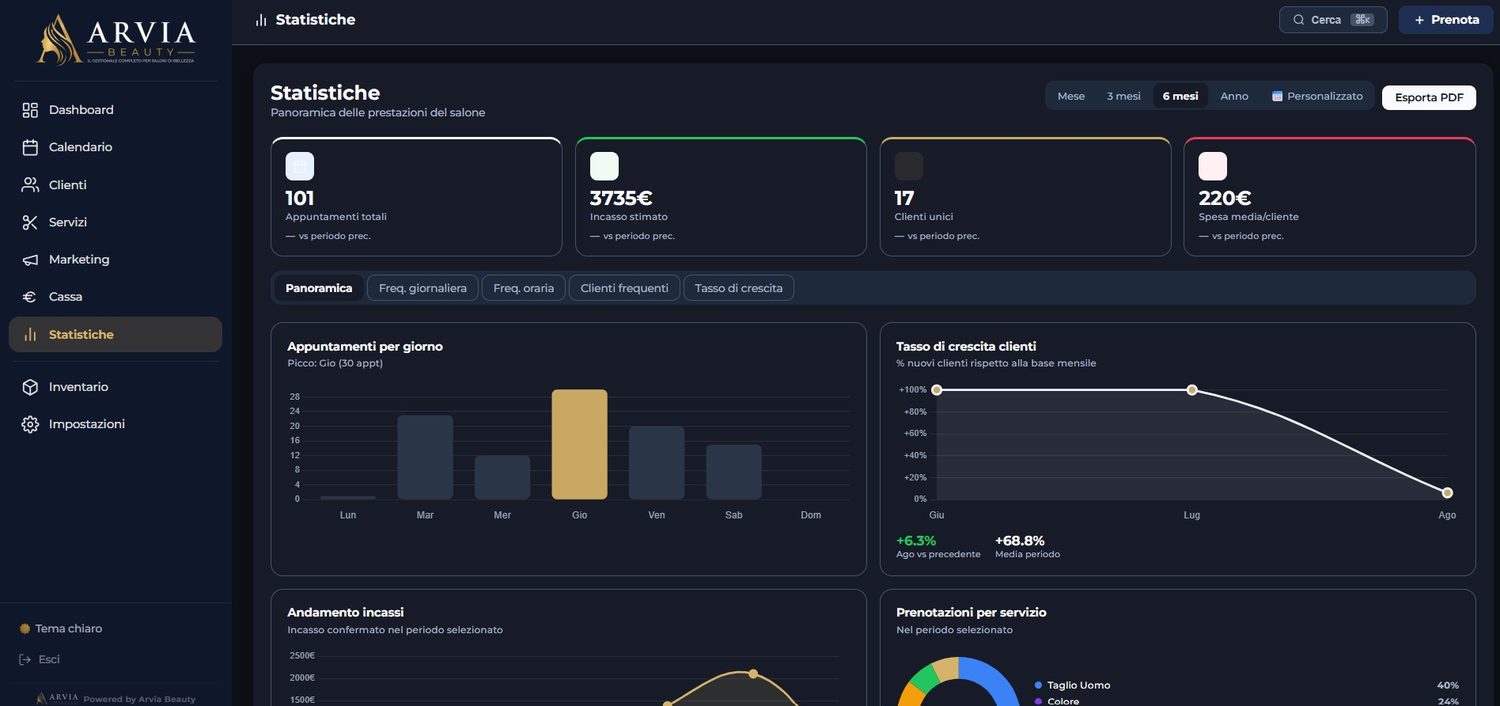Log out using the Esci link
The width and height of the screenshot is (1500, 706).
(40, 660)
